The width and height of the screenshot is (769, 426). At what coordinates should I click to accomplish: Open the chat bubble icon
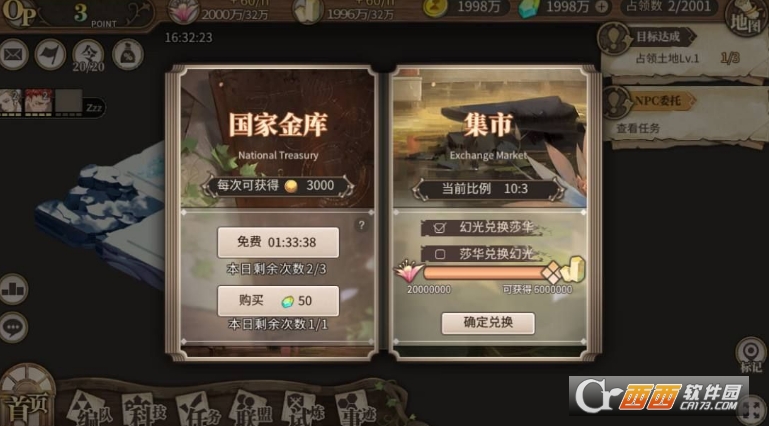tap(13, 327)
